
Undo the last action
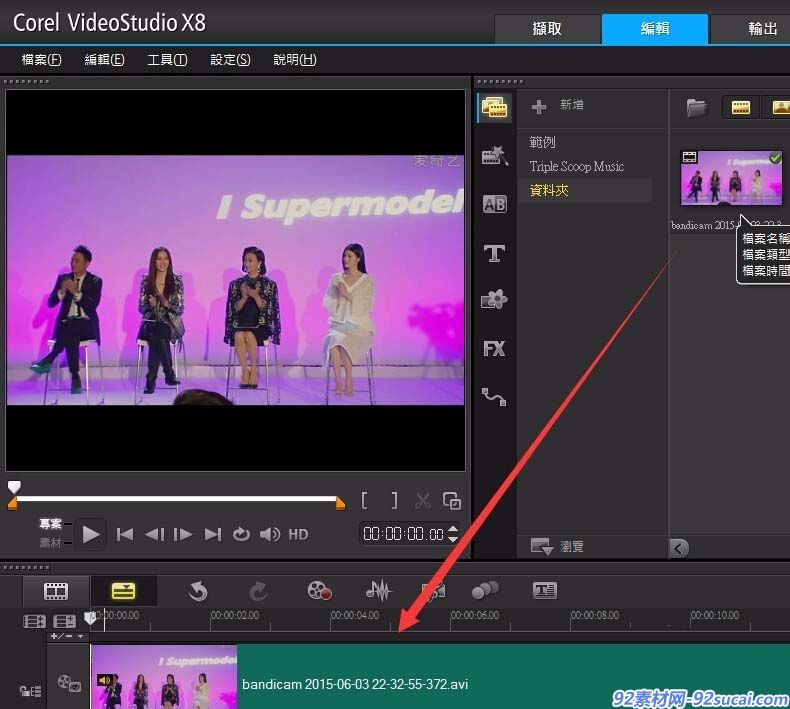point(198,591)
